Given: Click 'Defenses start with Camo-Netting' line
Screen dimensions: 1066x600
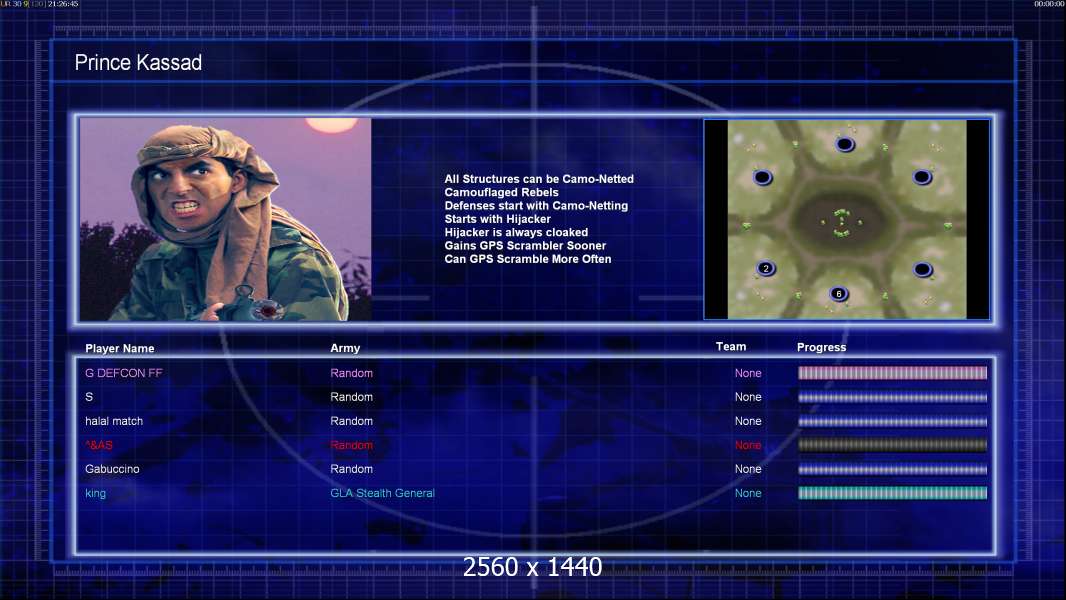Looking at the screenshot, I should point(536,205).
